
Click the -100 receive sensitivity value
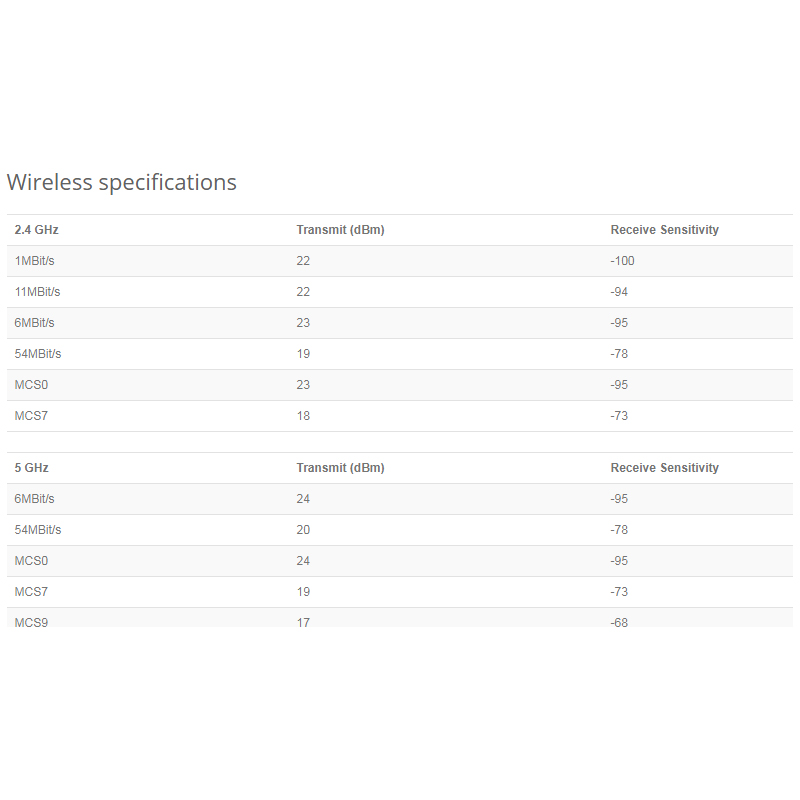coord(623,261)
